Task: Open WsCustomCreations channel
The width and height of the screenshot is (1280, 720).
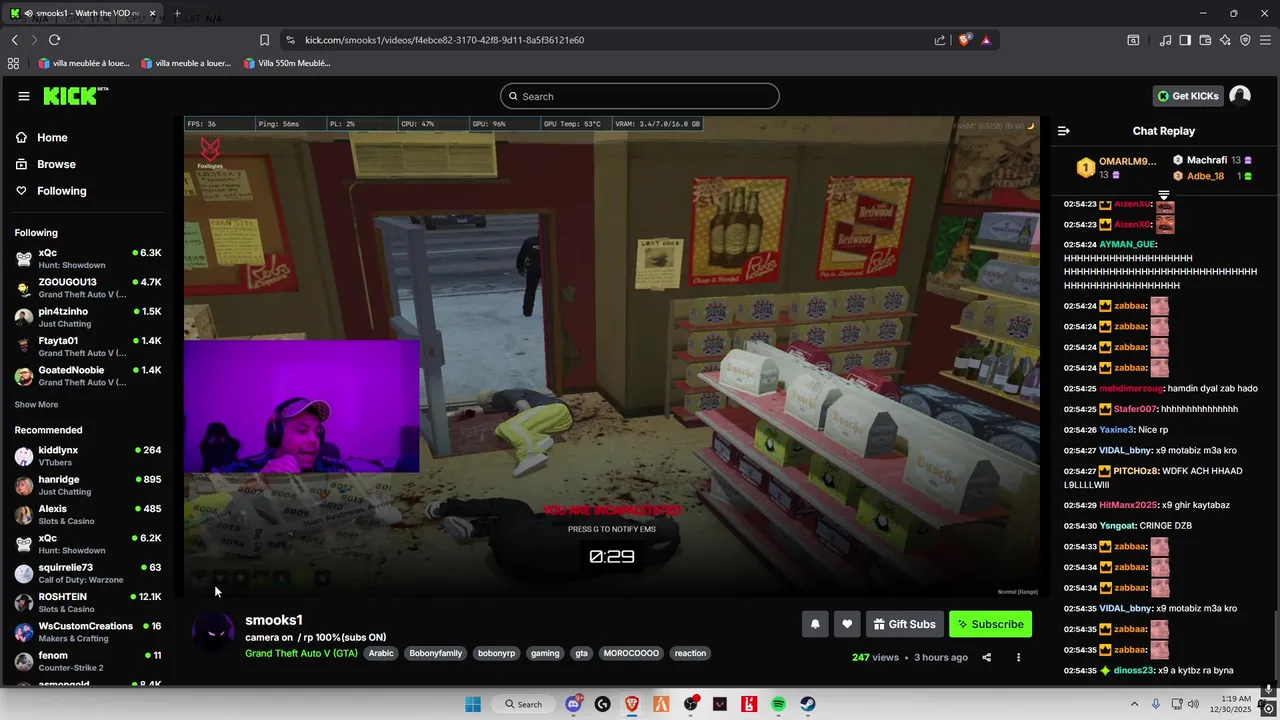Action: (x=88, y=631)
